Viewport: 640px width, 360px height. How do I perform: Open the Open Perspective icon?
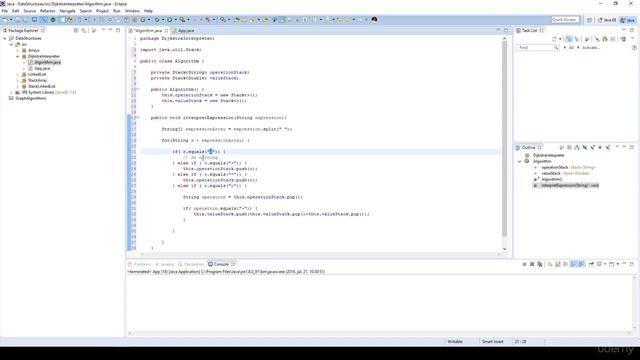pyautogui.click(x=589, y=20)
